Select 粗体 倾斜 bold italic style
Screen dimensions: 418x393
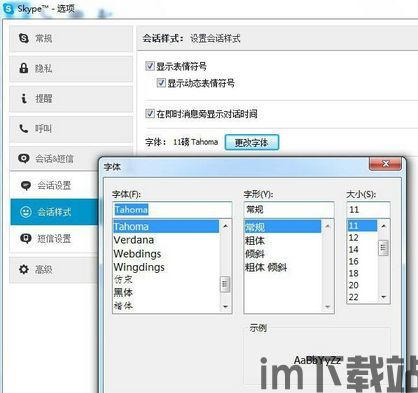(283, 267)
